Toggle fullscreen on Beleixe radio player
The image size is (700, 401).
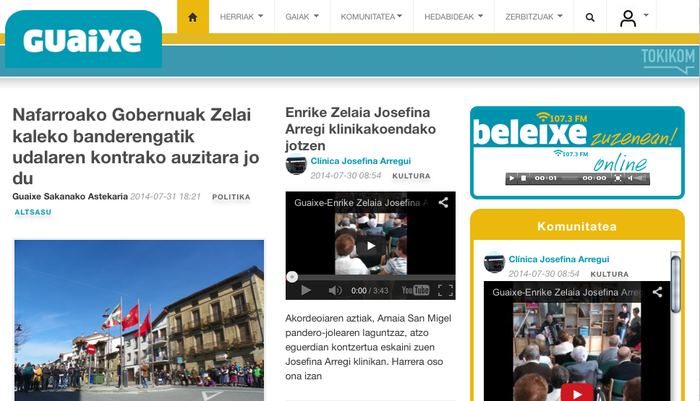pos(617,178)
